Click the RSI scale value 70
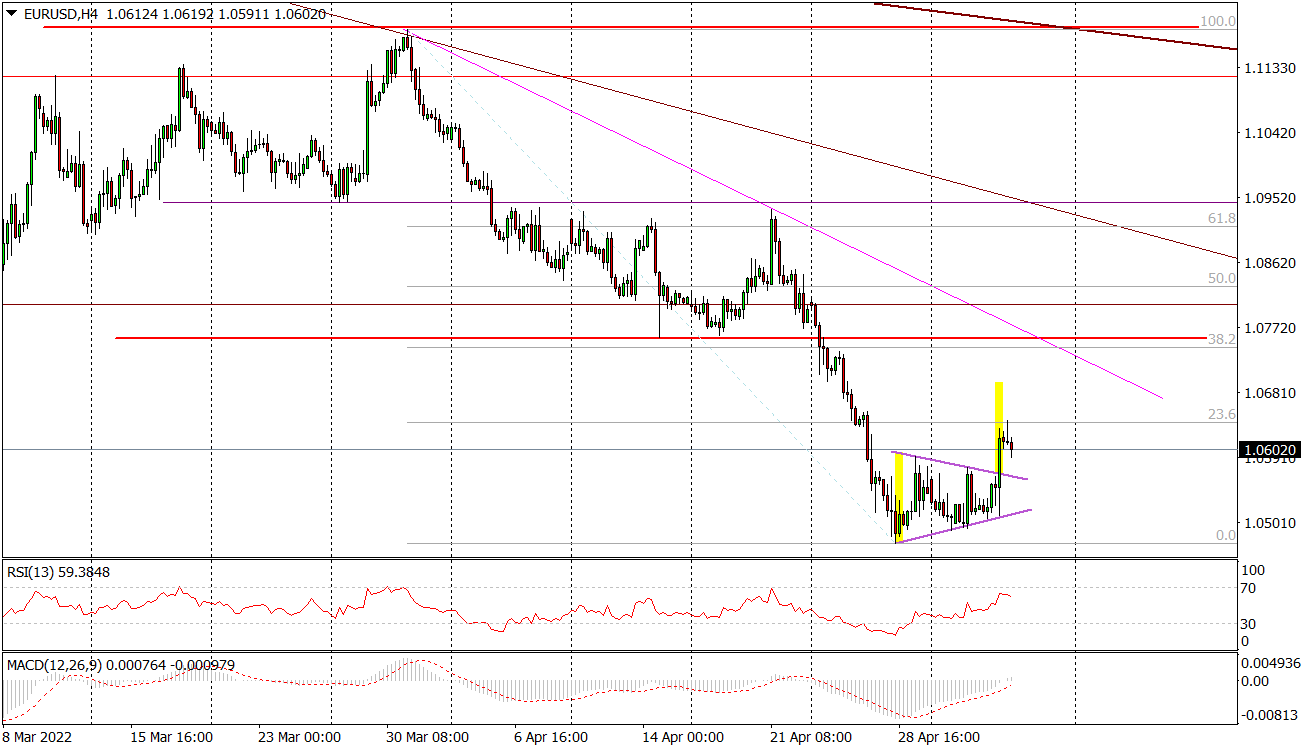This screenshot has height=751, width=1309. [1248, 588]
